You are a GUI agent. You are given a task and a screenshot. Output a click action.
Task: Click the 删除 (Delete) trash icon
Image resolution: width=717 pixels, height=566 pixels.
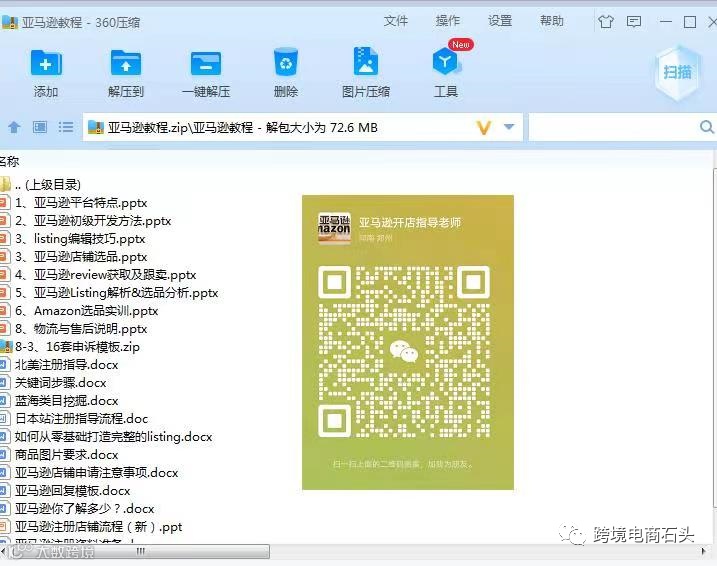click(x=286, y=62)
